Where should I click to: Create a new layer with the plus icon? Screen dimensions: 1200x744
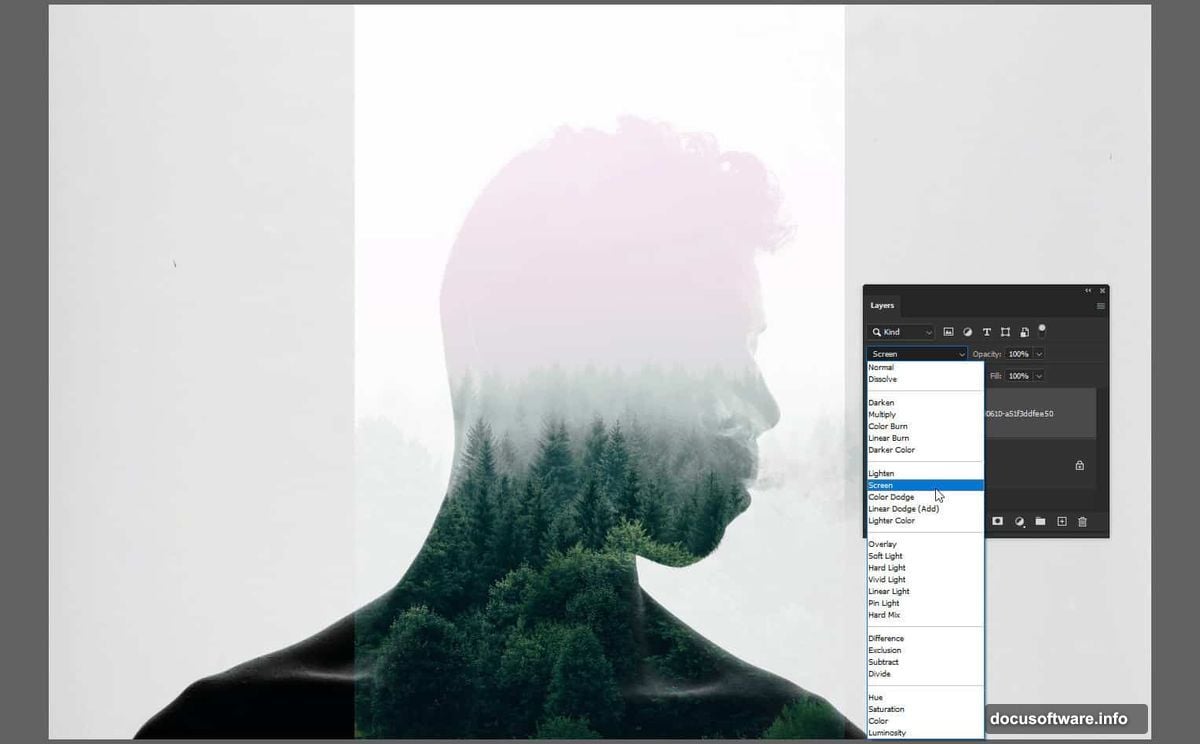pyautogui.click(x=1061, y=521)
